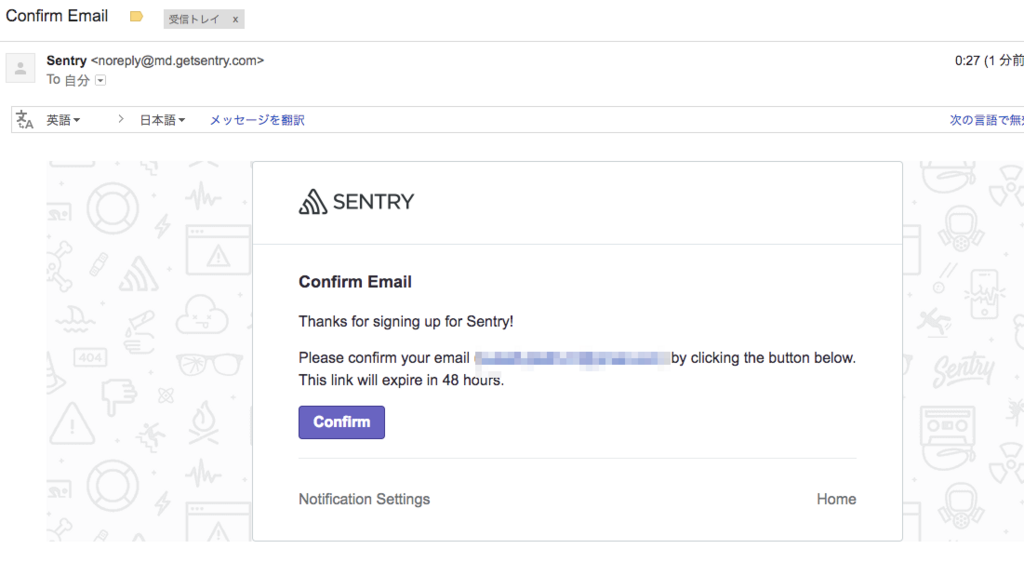
Task: Open the 英語 source language dropdown
Action: (x=63, y=120)
